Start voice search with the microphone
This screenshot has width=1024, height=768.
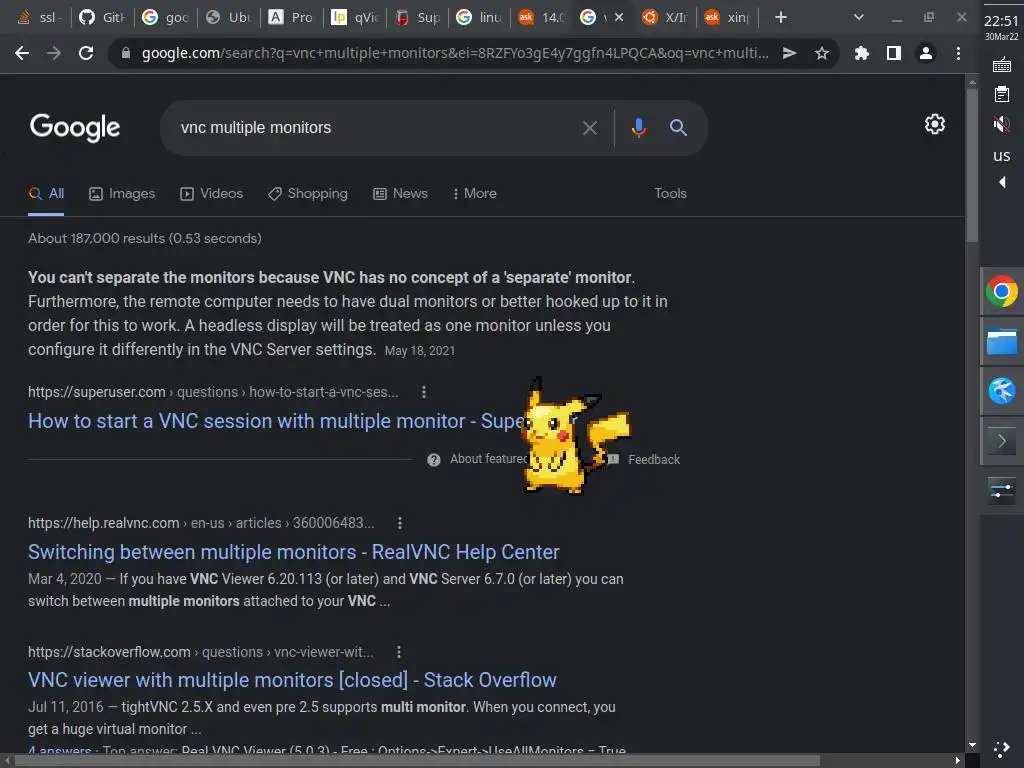coord(639,127)
